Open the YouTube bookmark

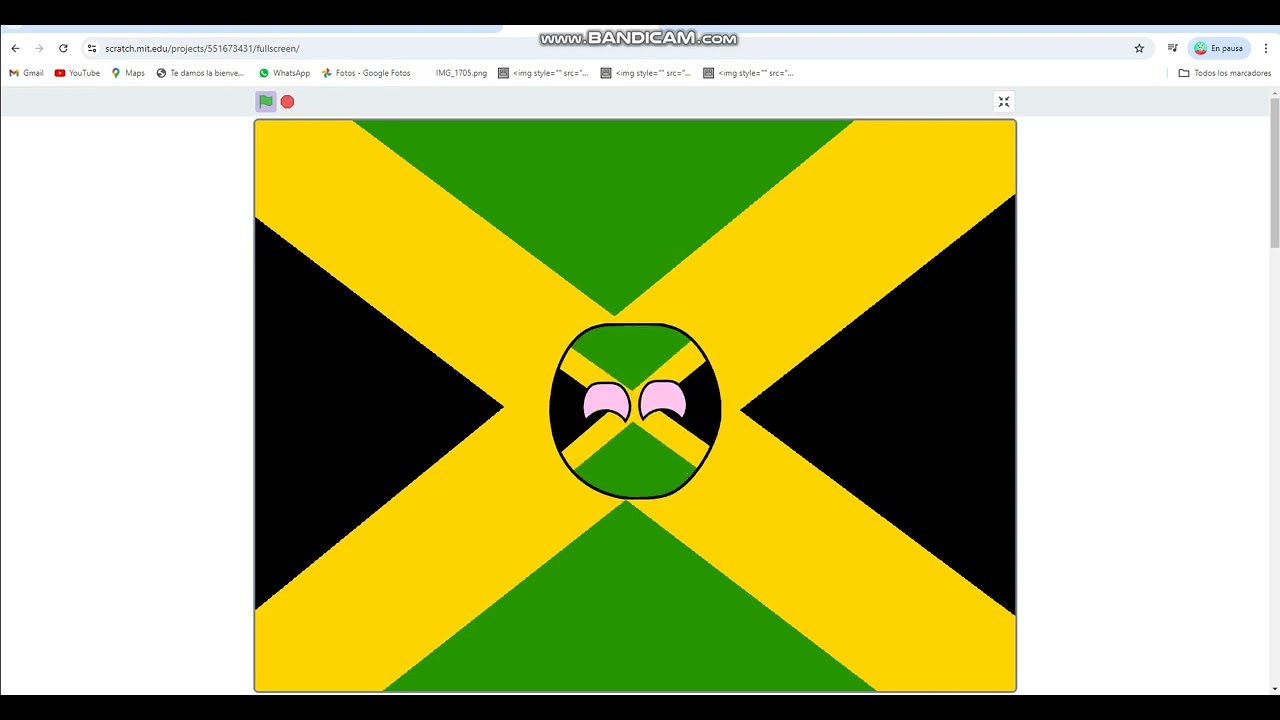[x=77, y=73]
